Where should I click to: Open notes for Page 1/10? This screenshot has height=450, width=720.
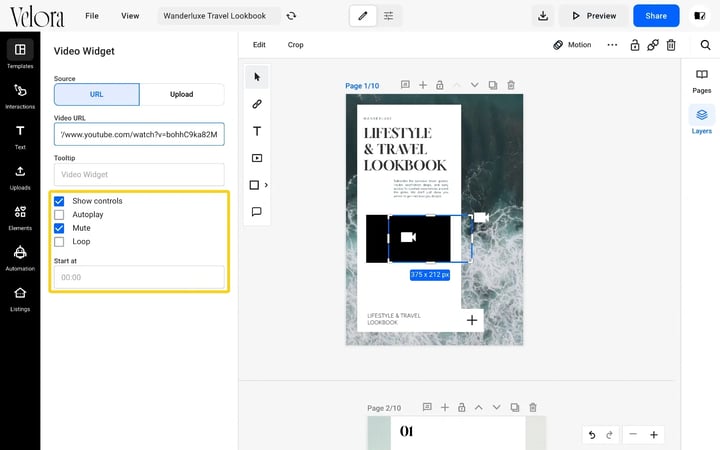405,84
